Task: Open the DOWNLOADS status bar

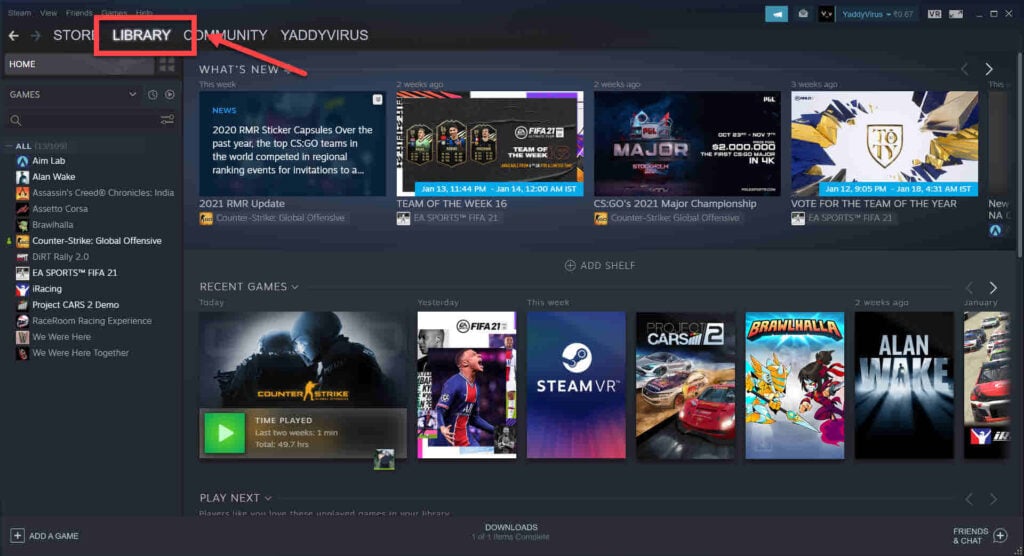Action: coord(511,532)
